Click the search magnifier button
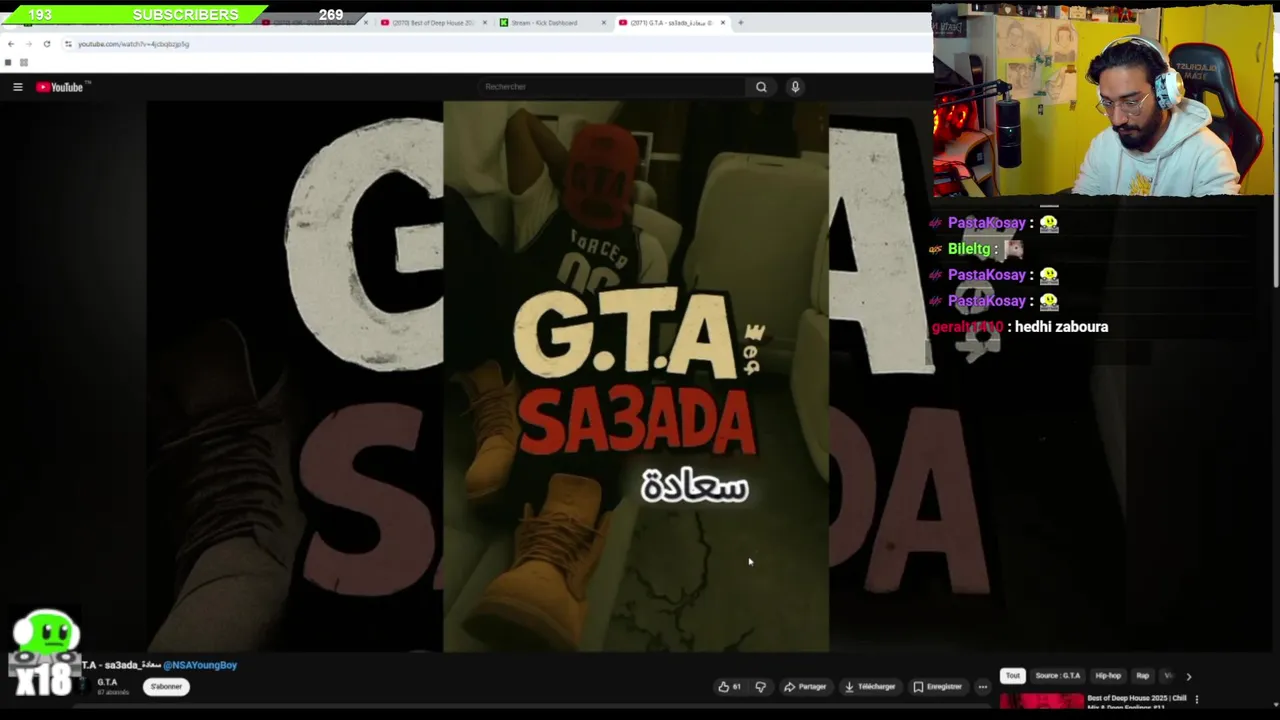The height and width of the screenshot is (720, 1280). tap(761, 87)
